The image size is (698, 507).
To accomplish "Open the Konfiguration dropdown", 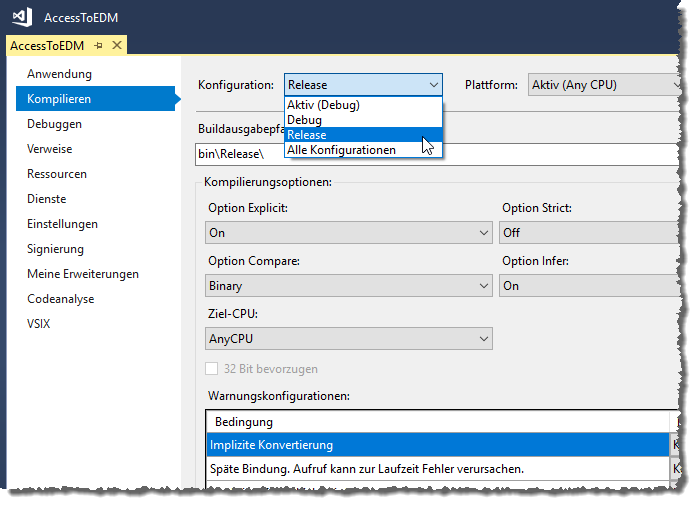I will (362, 85).
